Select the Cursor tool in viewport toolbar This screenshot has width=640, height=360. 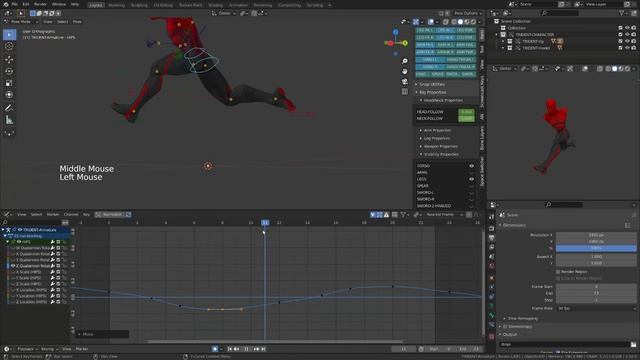[9, 47]
